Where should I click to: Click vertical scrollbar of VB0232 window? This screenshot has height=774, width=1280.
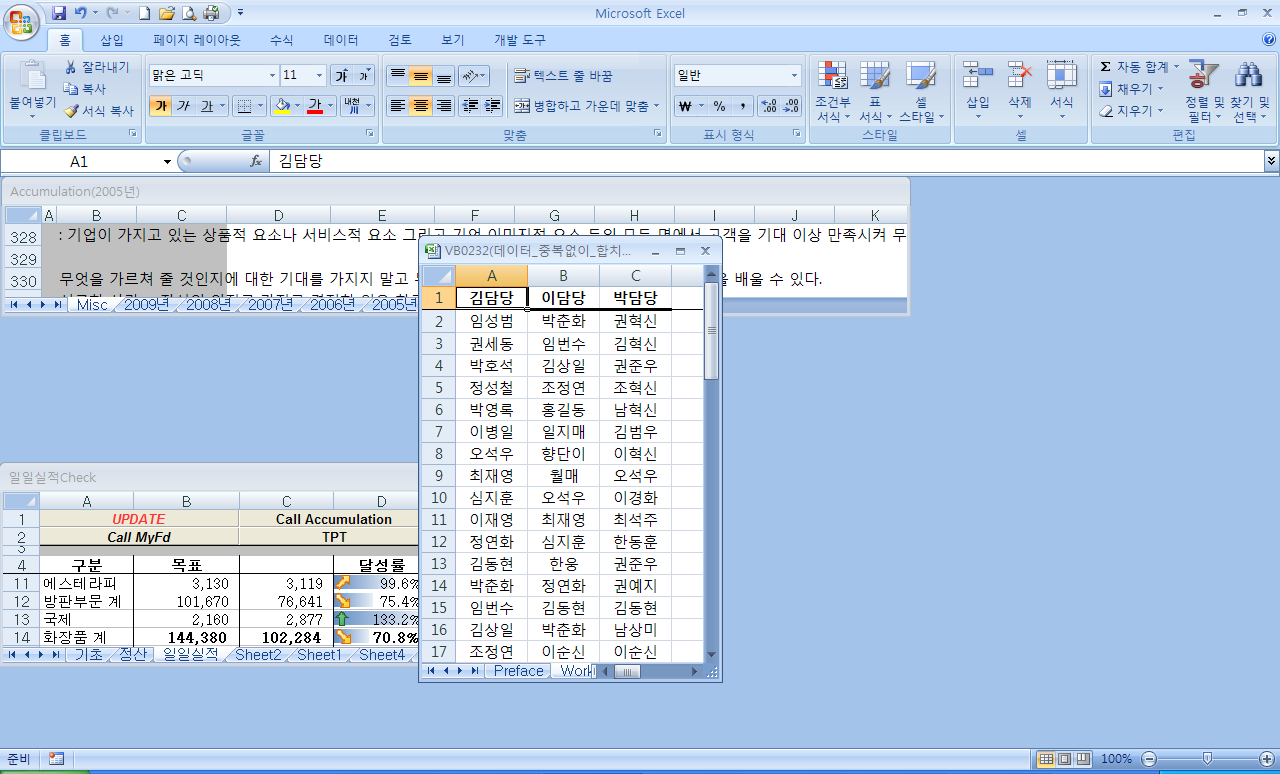click(711, 465)
